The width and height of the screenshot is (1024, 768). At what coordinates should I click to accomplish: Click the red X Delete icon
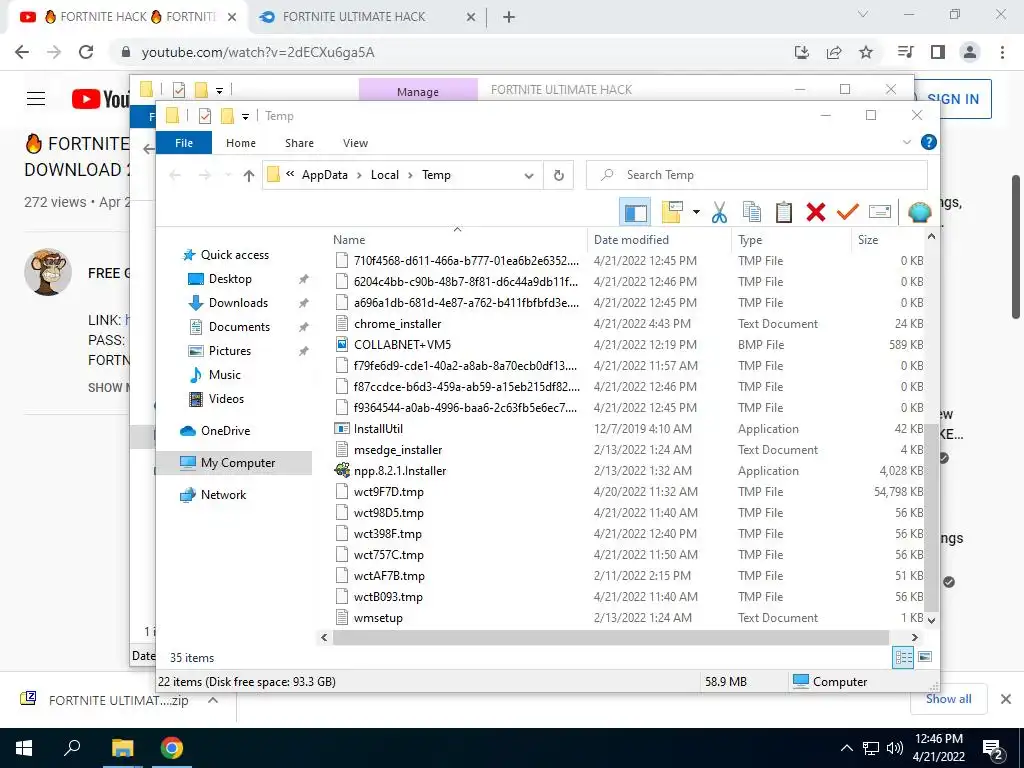(x=816, y=212)
